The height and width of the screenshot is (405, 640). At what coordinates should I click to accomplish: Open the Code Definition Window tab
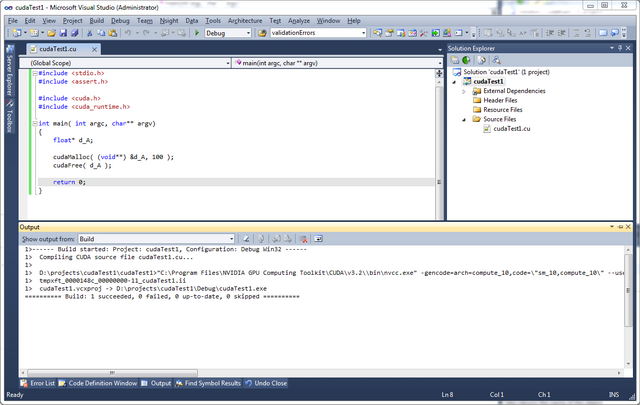click(x=98, y=383)
